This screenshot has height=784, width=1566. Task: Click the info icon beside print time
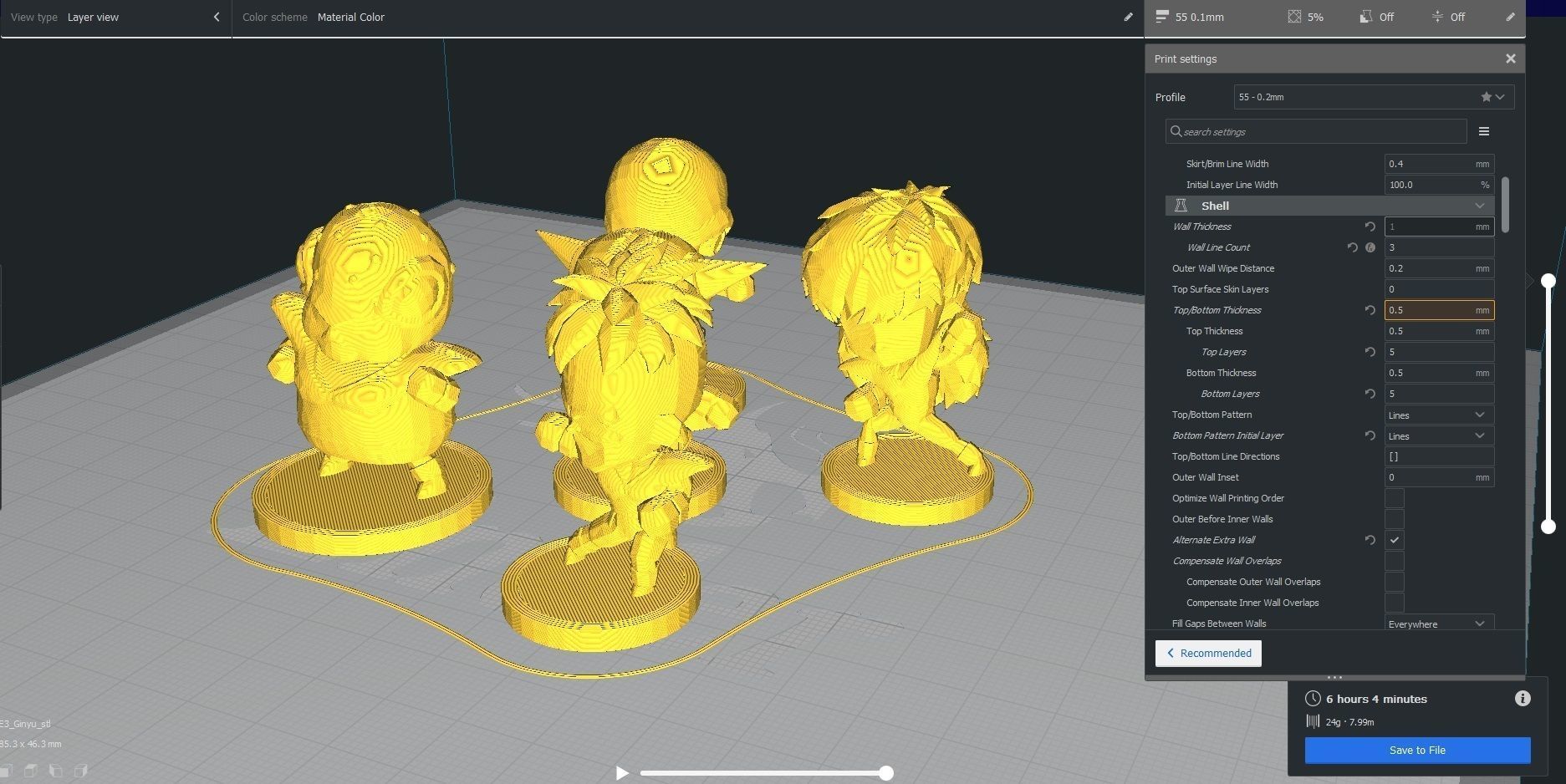1523,699
